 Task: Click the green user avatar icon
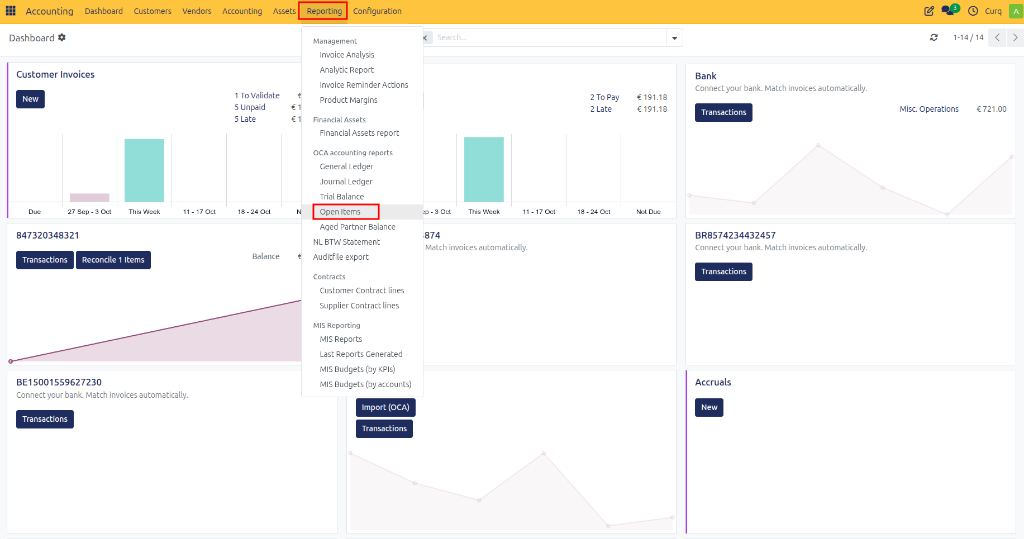click(x=1017, y=11)
